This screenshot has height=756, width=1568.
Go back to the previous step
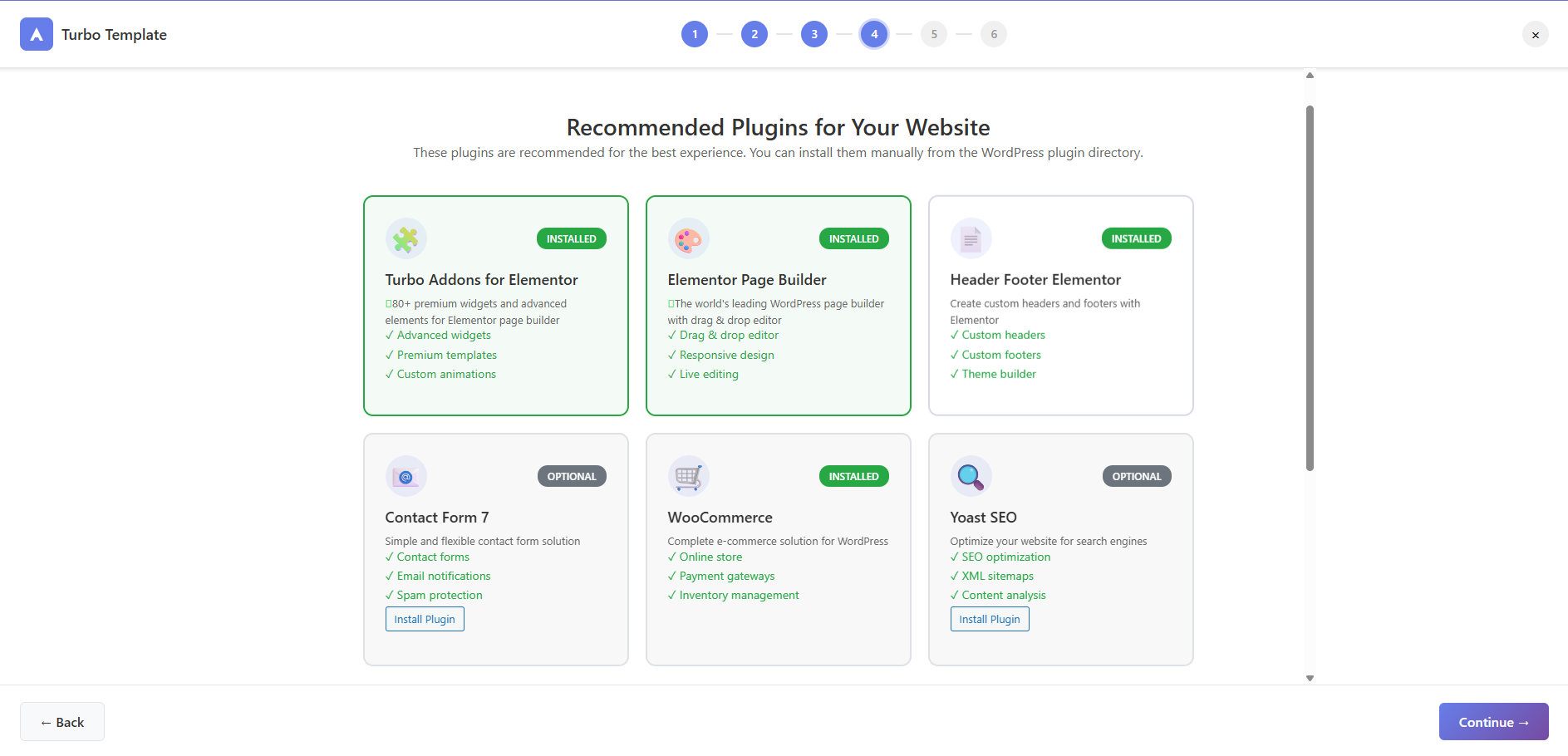62,722
